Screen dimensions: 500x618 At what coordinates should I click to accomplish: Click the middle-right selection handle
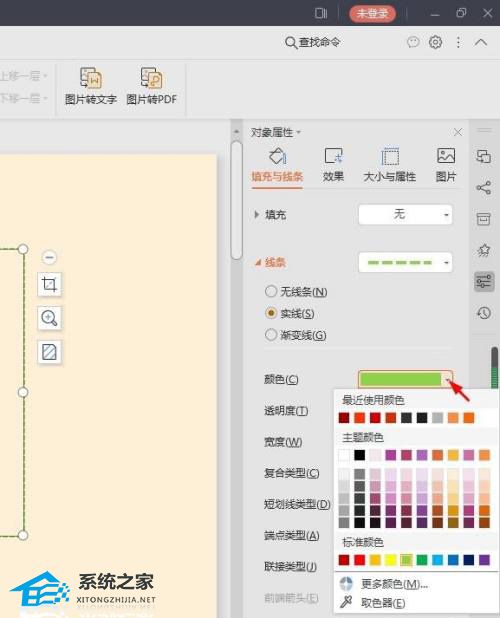coord(23,392)
